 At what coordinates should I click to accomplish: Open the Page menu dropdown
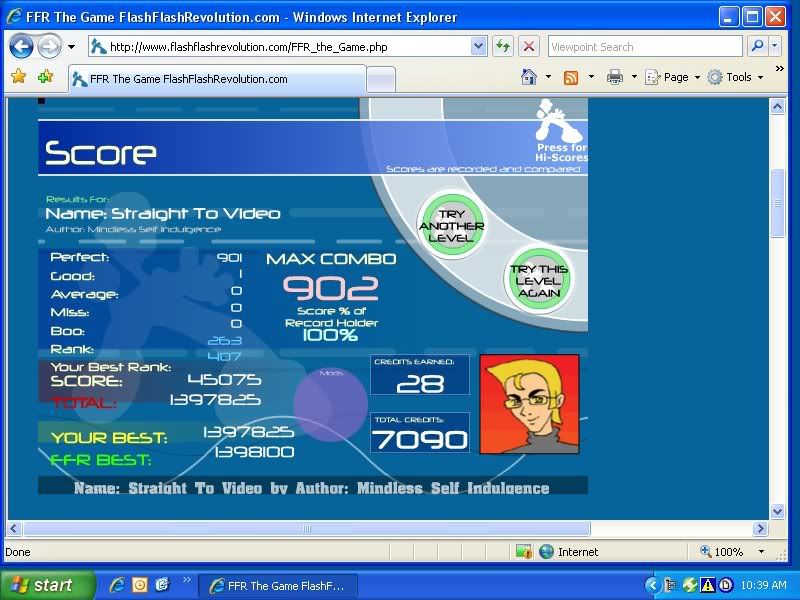(x=668, y=77)
